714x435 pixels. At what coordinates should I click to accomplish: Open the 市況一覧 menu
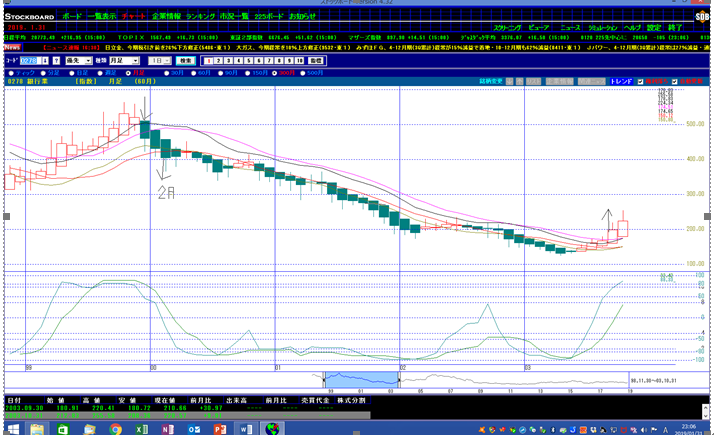coord(234,16)
